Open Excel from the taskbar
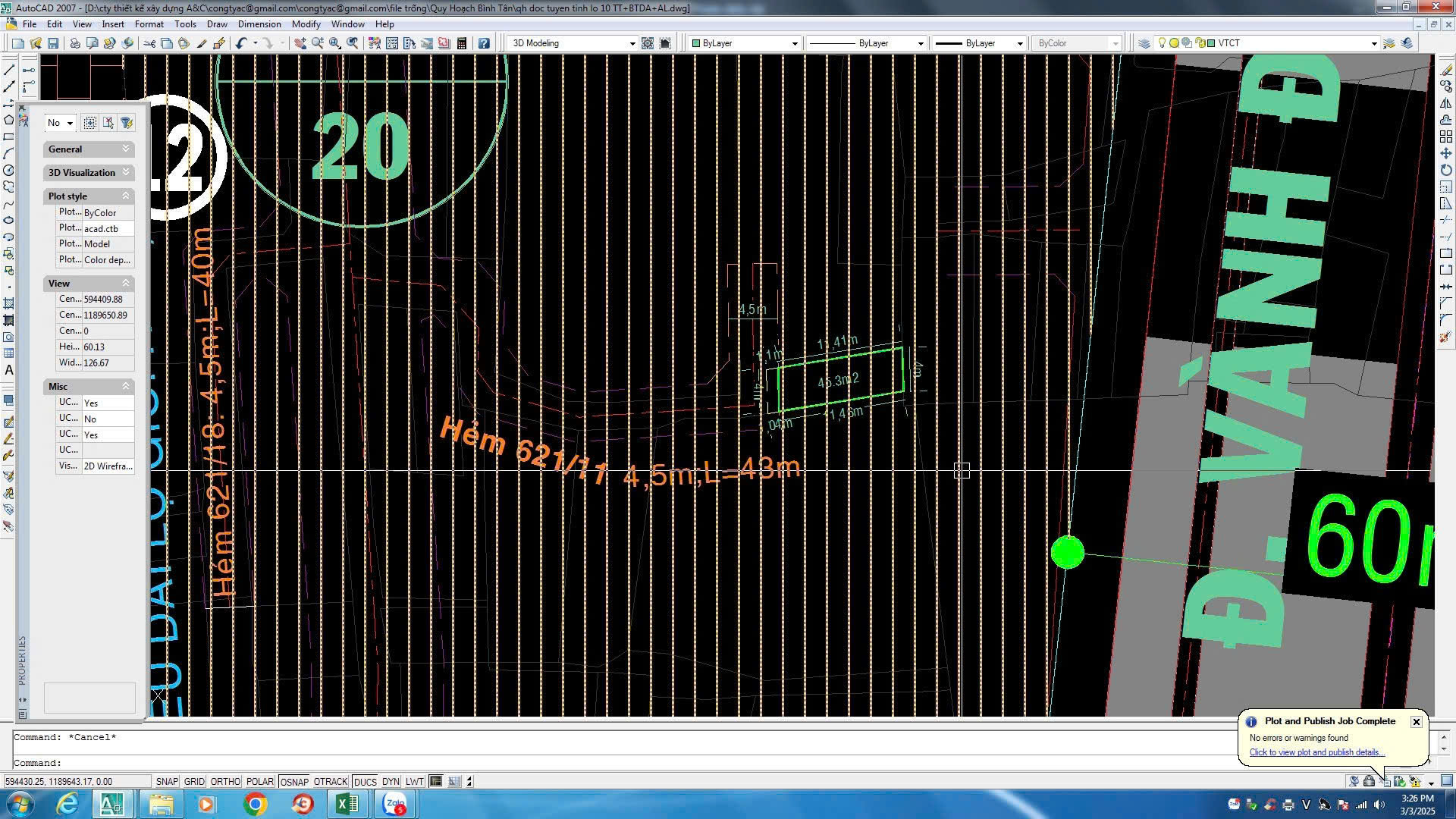This screenshot has width=1456, height=819. [347, 804]
